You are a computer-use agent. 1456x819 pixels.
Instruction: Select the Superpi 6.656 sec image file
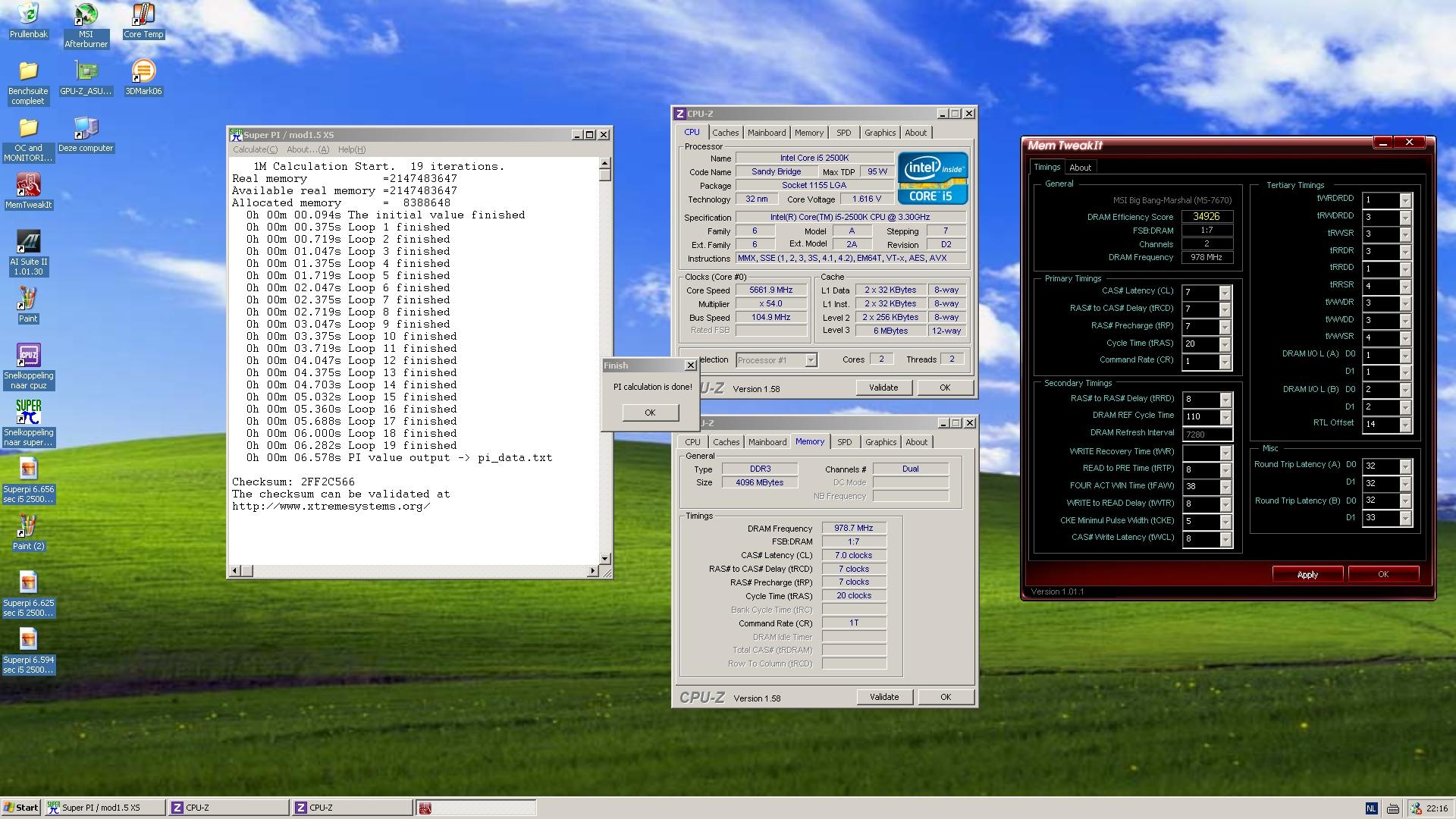coord(28,481)
